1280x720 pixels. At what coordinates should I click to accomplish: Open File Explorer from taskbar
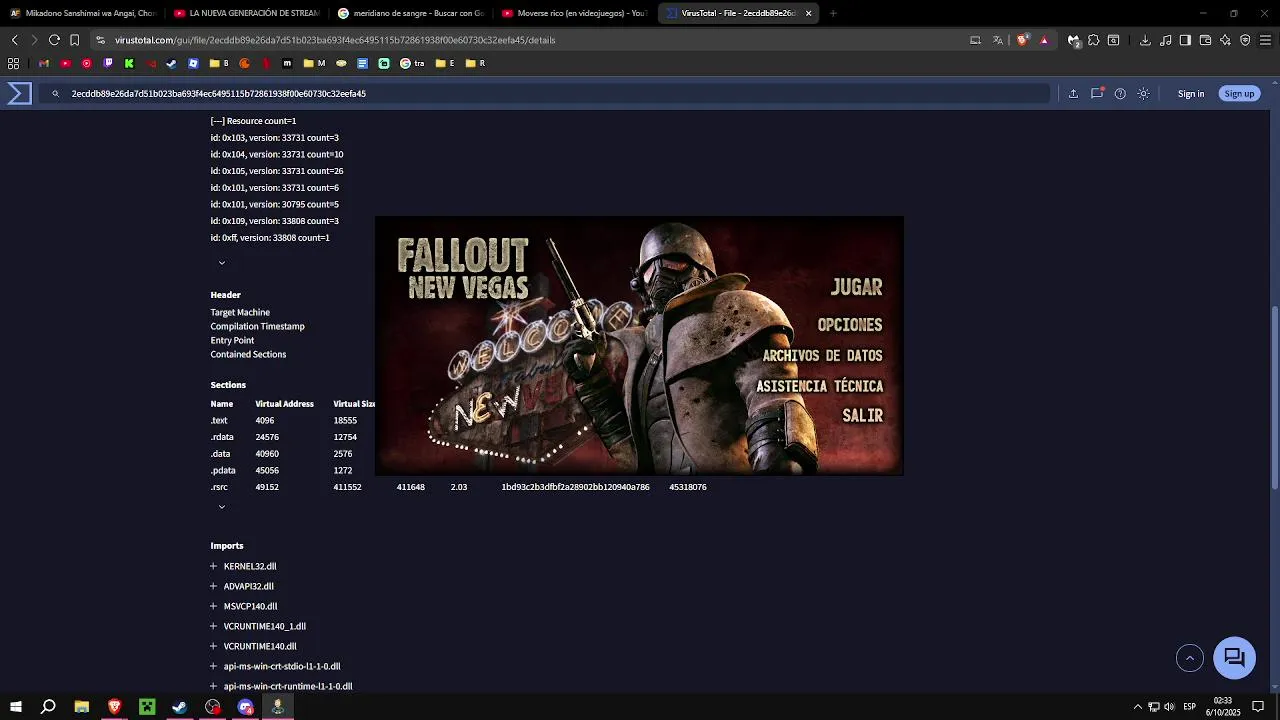tap(82, 707)
